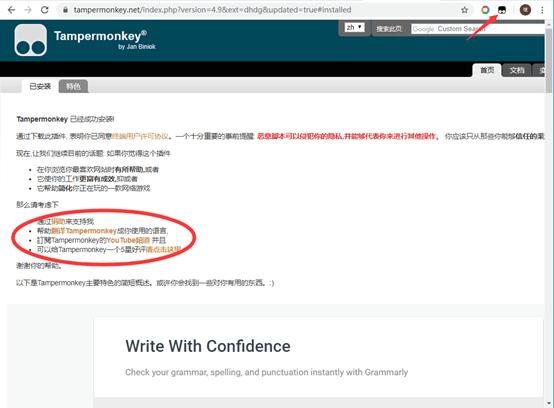554x408 pixels.
Task: Open the translate Tampermonkey link
Action: [84, 231]
